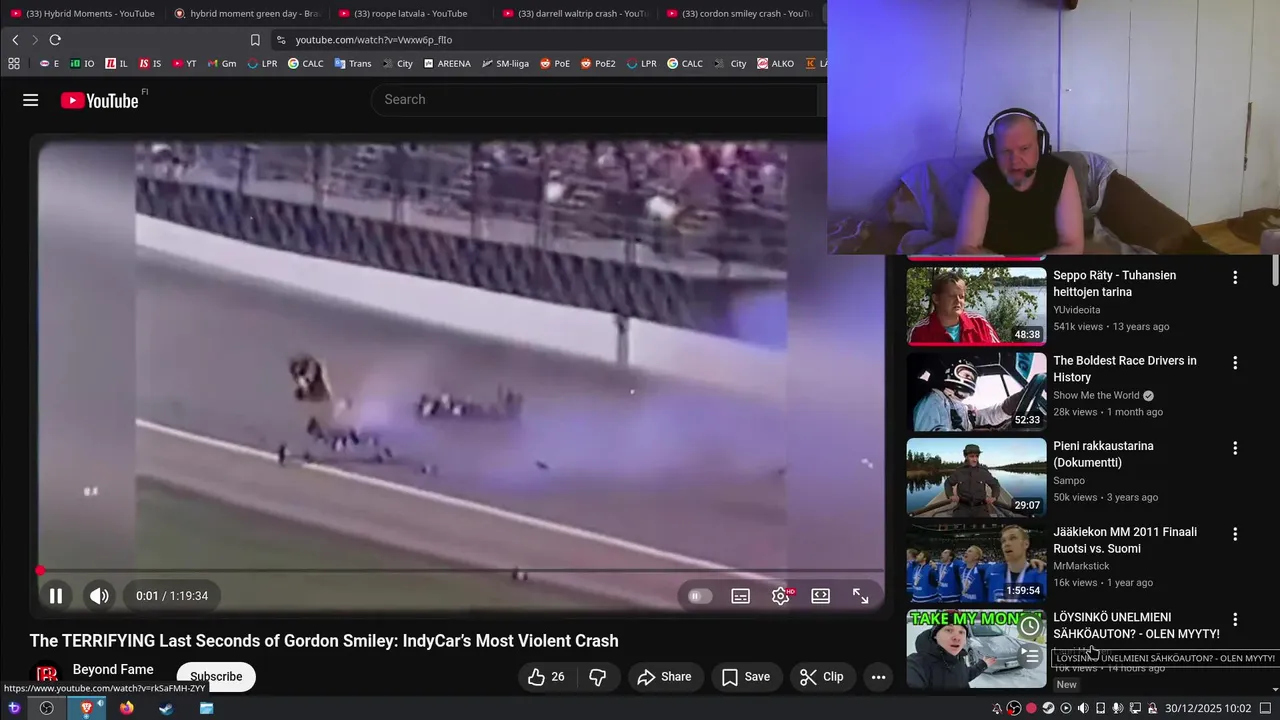Subscribe to the Beyond Fame channel
The height and width of the screenshot is (720, 1280).
pos(216,677)
